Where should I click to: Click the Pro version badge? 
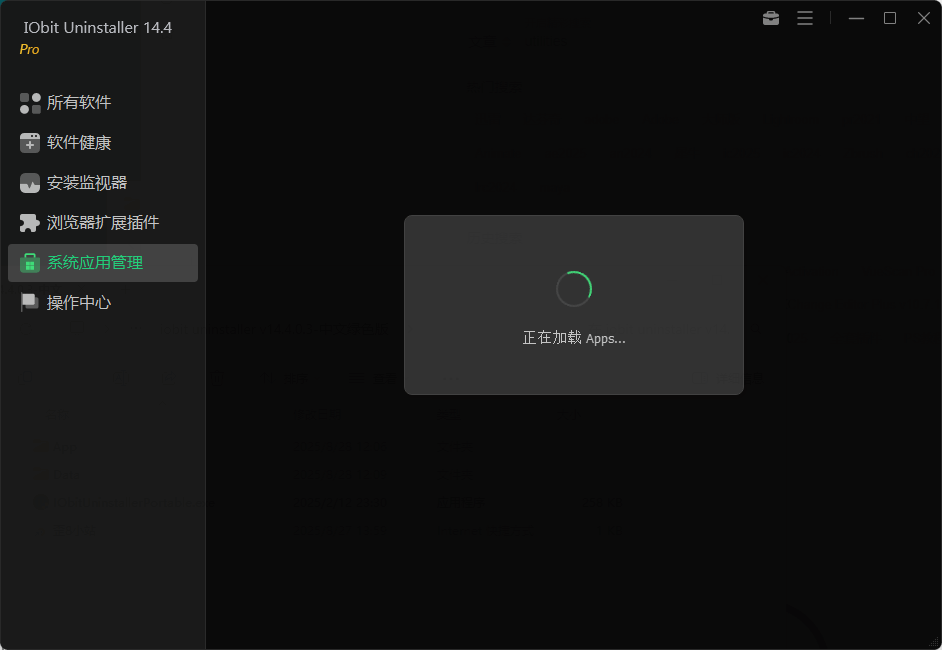click(x=29, y=49)
